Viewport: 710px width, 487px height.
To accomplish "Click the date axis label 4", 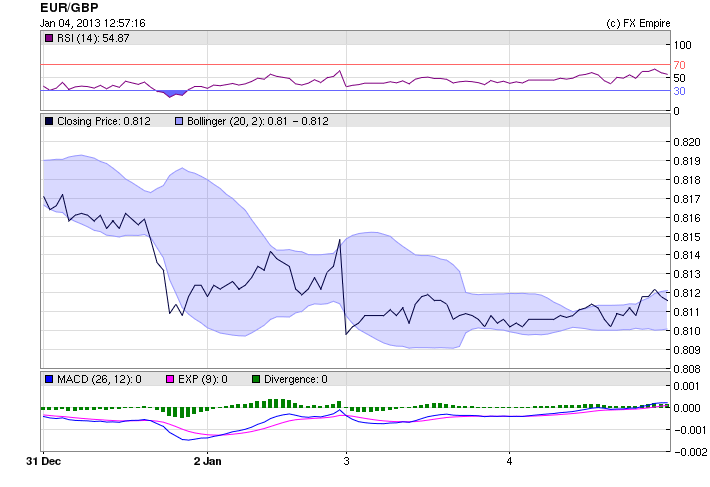I will coord(509,461).
